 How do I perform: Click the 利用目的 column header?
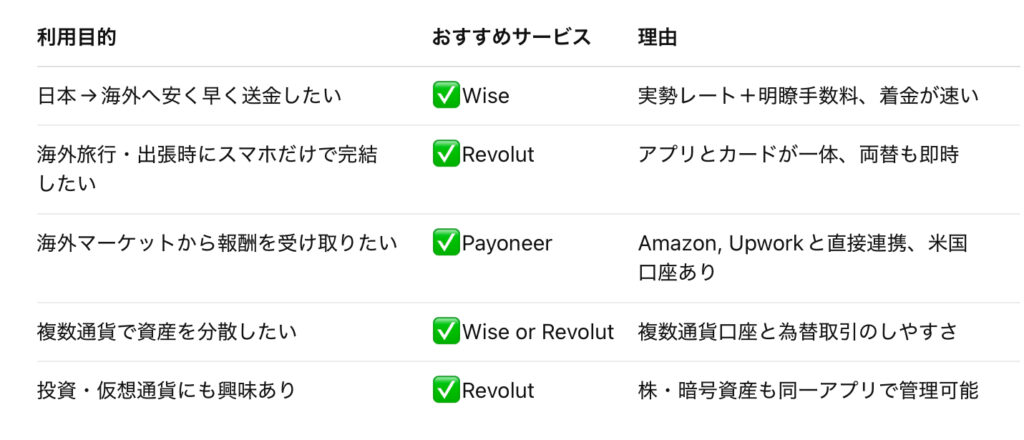(x=77, y=38)
